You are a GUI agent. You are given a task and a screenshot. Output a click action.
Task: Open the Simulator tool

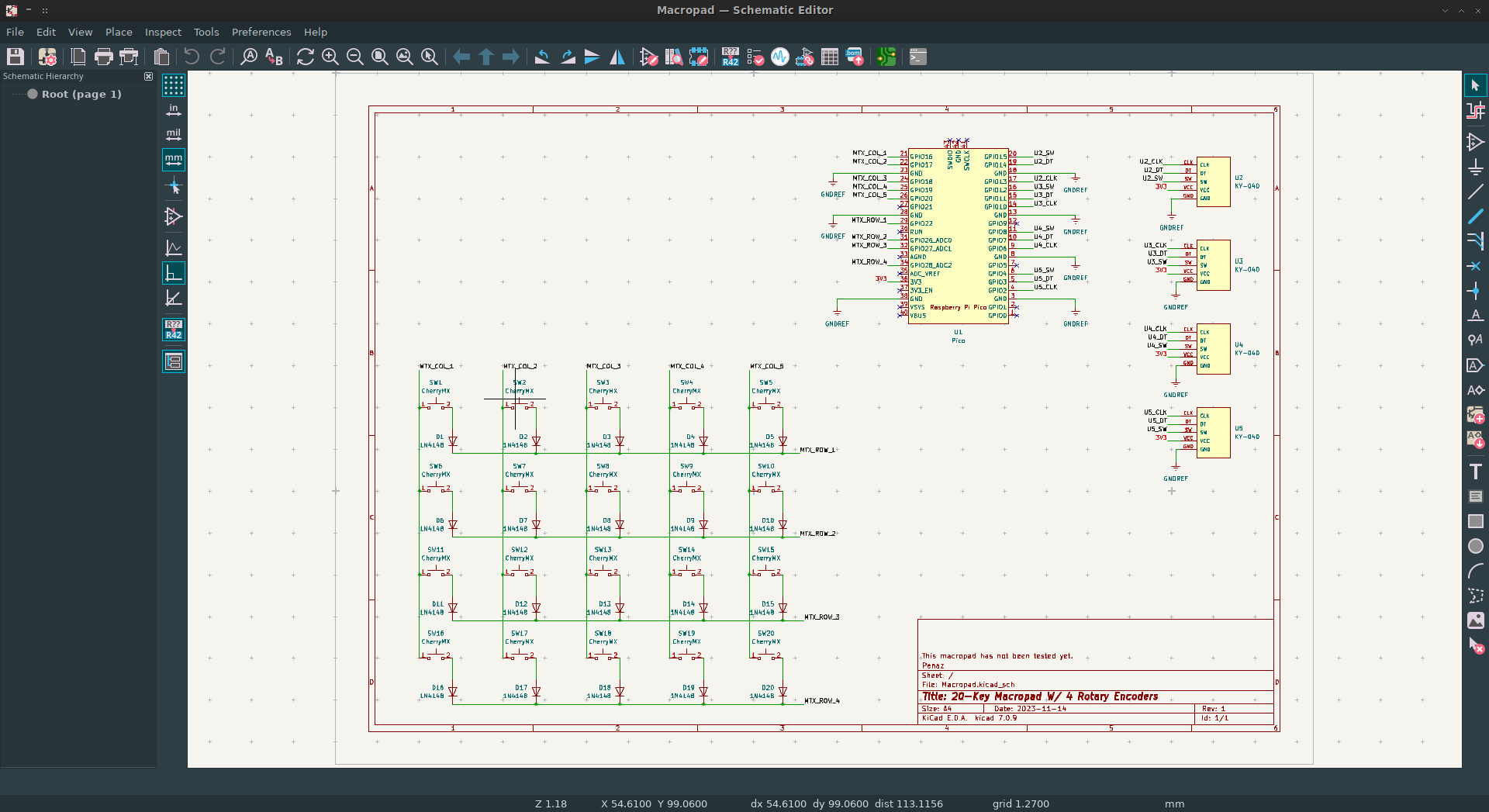pos(780,57)
